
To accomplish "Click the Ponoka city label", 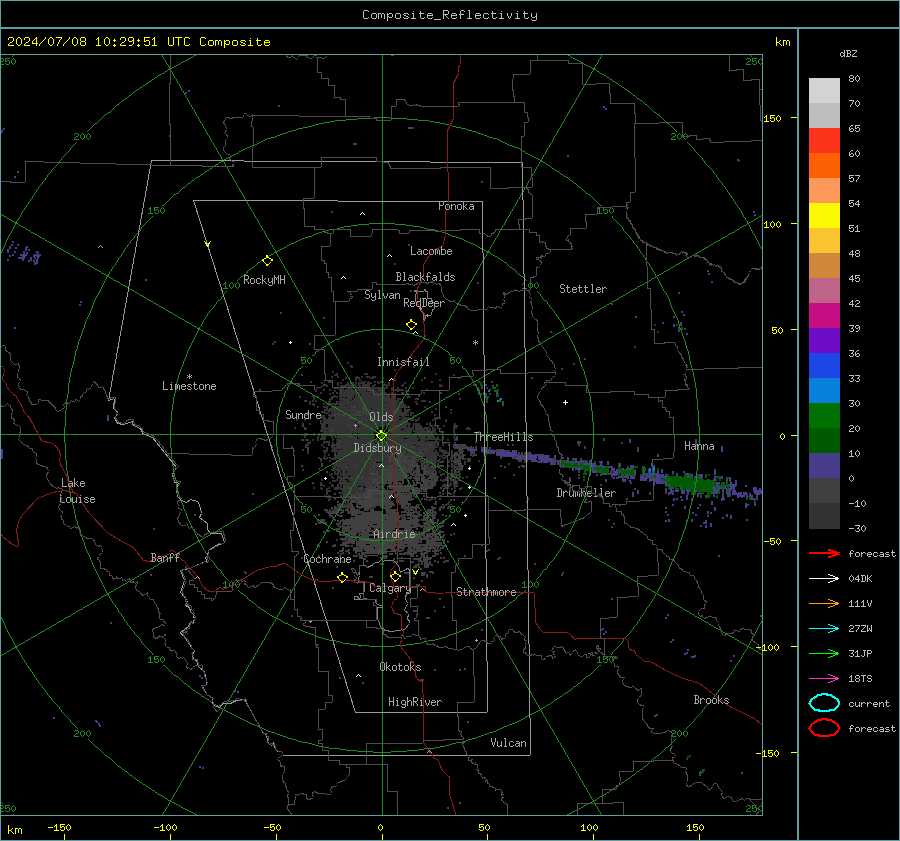I will (456, 206).
